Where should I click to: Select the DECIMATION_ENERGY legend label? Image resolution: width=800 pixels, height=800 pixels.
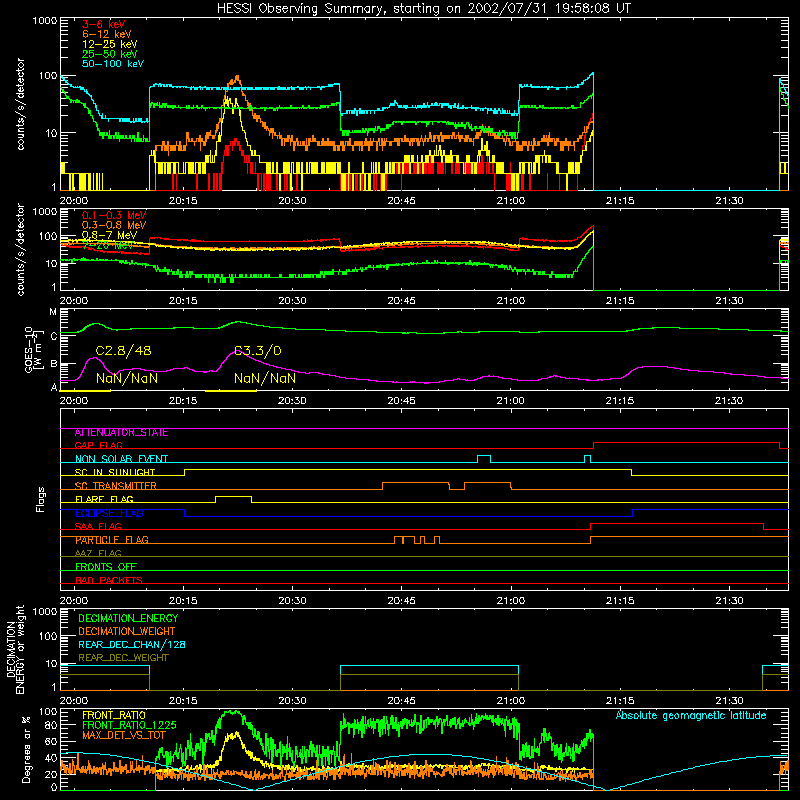tap(129, 618)
